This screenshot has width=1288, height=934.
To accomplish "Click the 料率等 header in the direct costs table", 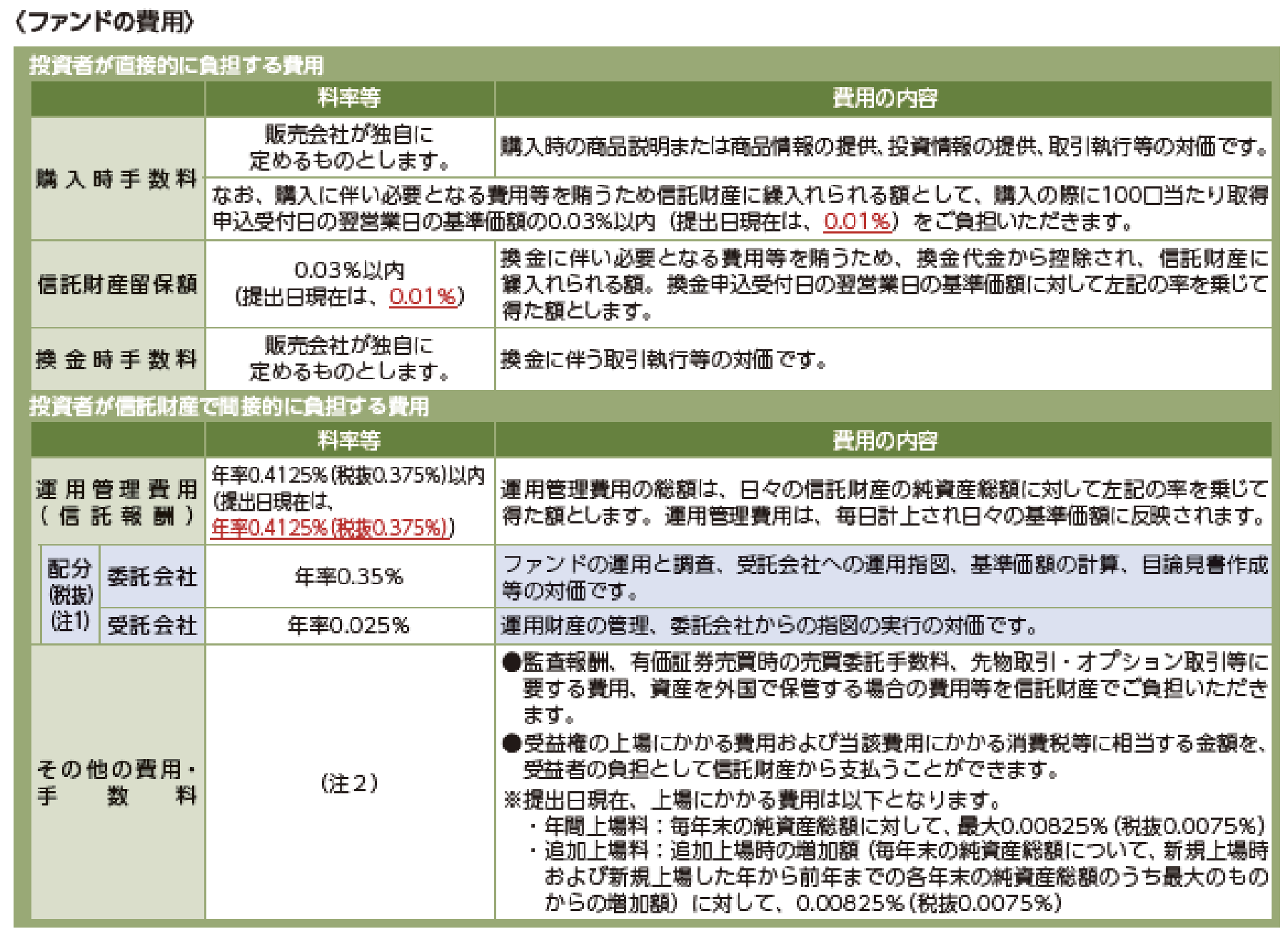I will click(x=349, y=98).
